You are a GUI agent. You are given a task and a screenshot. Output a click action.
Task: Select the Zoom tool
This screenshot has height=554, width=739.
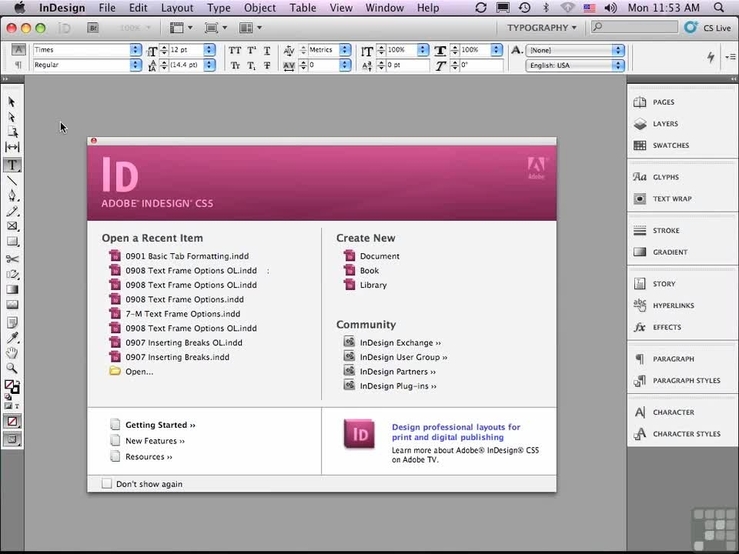click(x=12, y=368)
